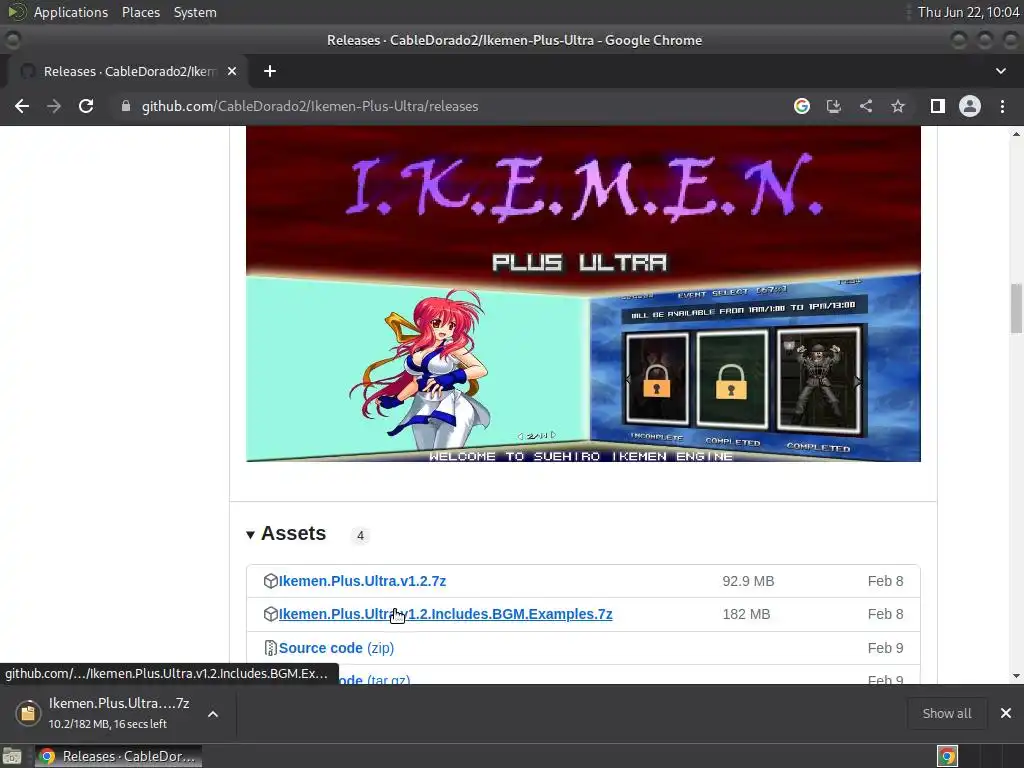Click the forward navigation arrow
The image size is (1024, 768).
[54, 106]
